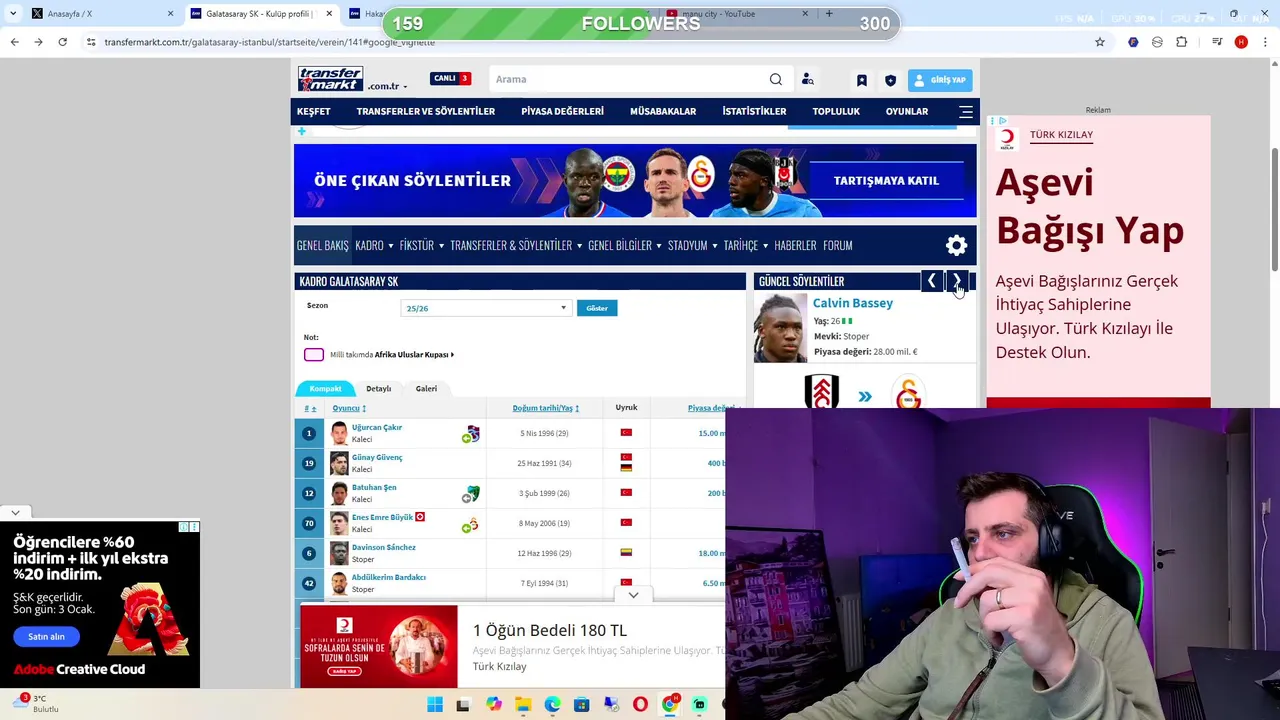This screenshot has height=720, width=1280.
Task: Expand the STADYUM dropdown
Action: 691,245
